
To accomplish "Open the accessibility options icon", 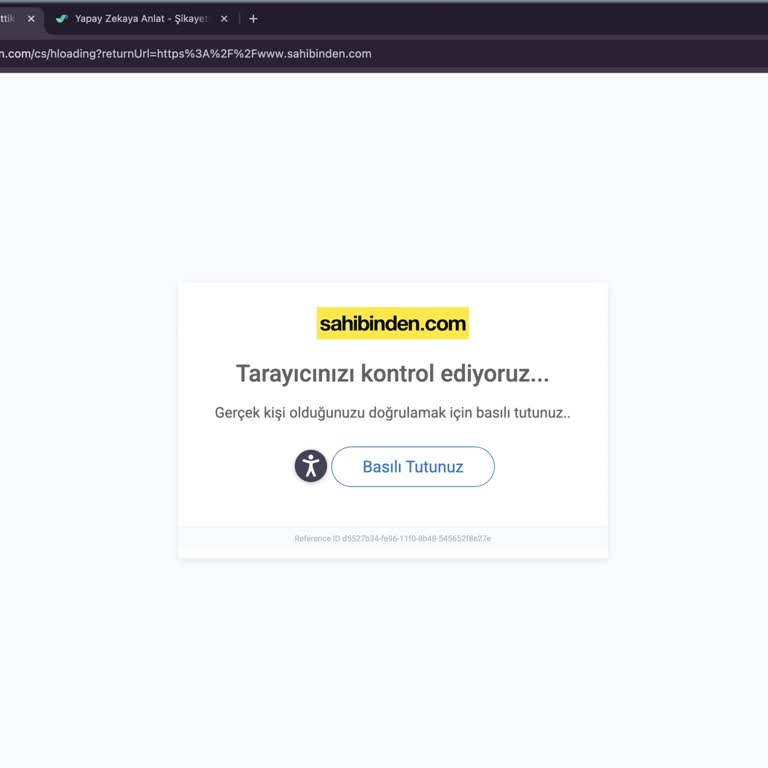I will 311,466.
